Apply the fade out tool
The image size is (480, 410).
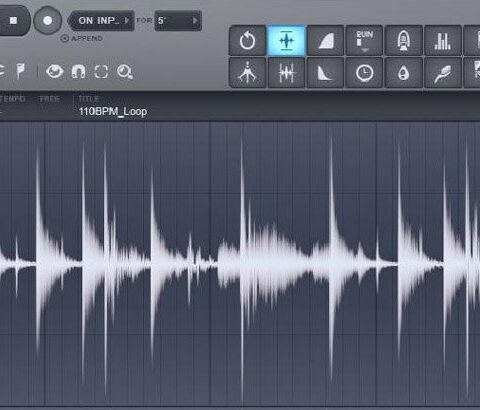[x=325, y=73]
